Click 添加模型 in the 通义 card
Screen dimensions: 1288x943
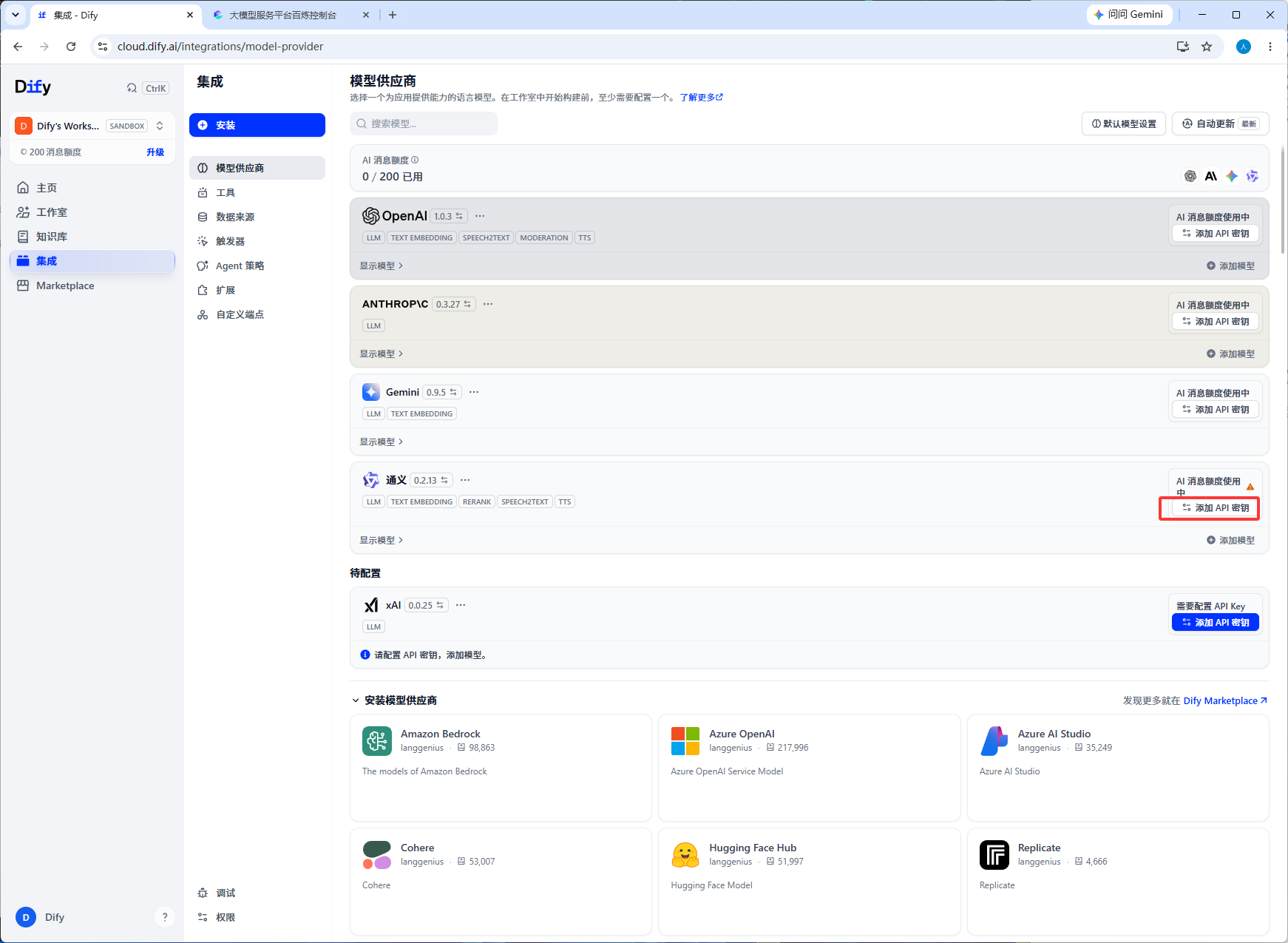pos(1231,540)
